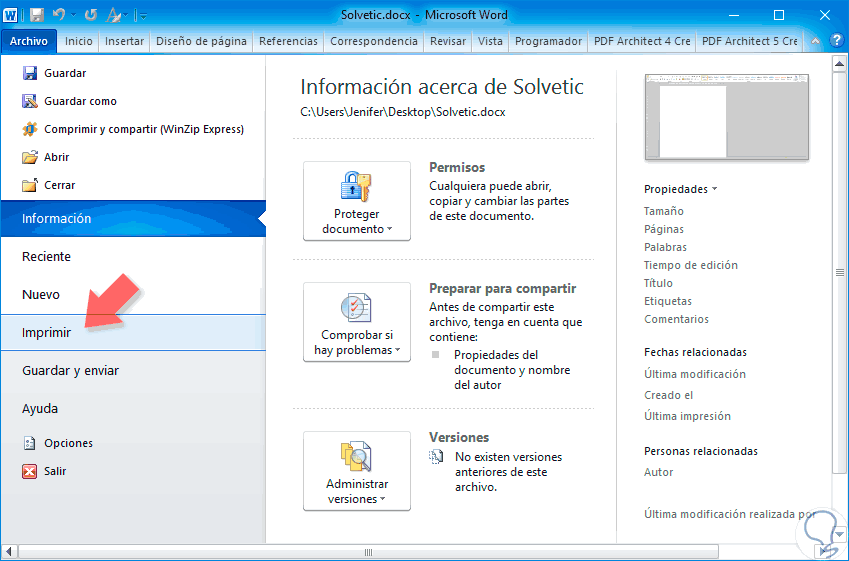Click the Undo arrow icon
This screenshot has height=561, width=849.
(58, 14)
